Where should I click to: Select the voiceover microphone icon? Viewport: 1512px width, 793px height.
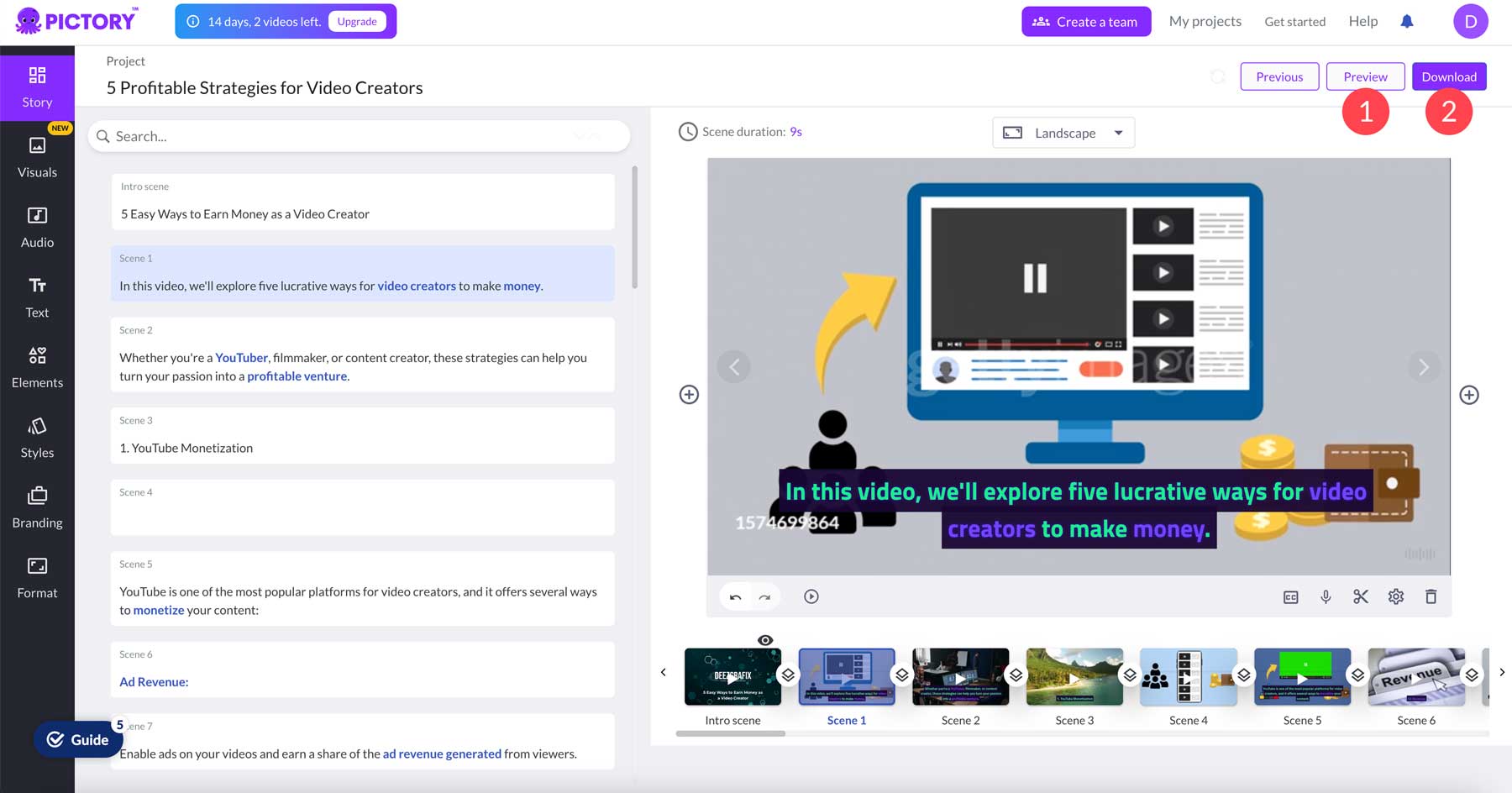point(1326,596)
